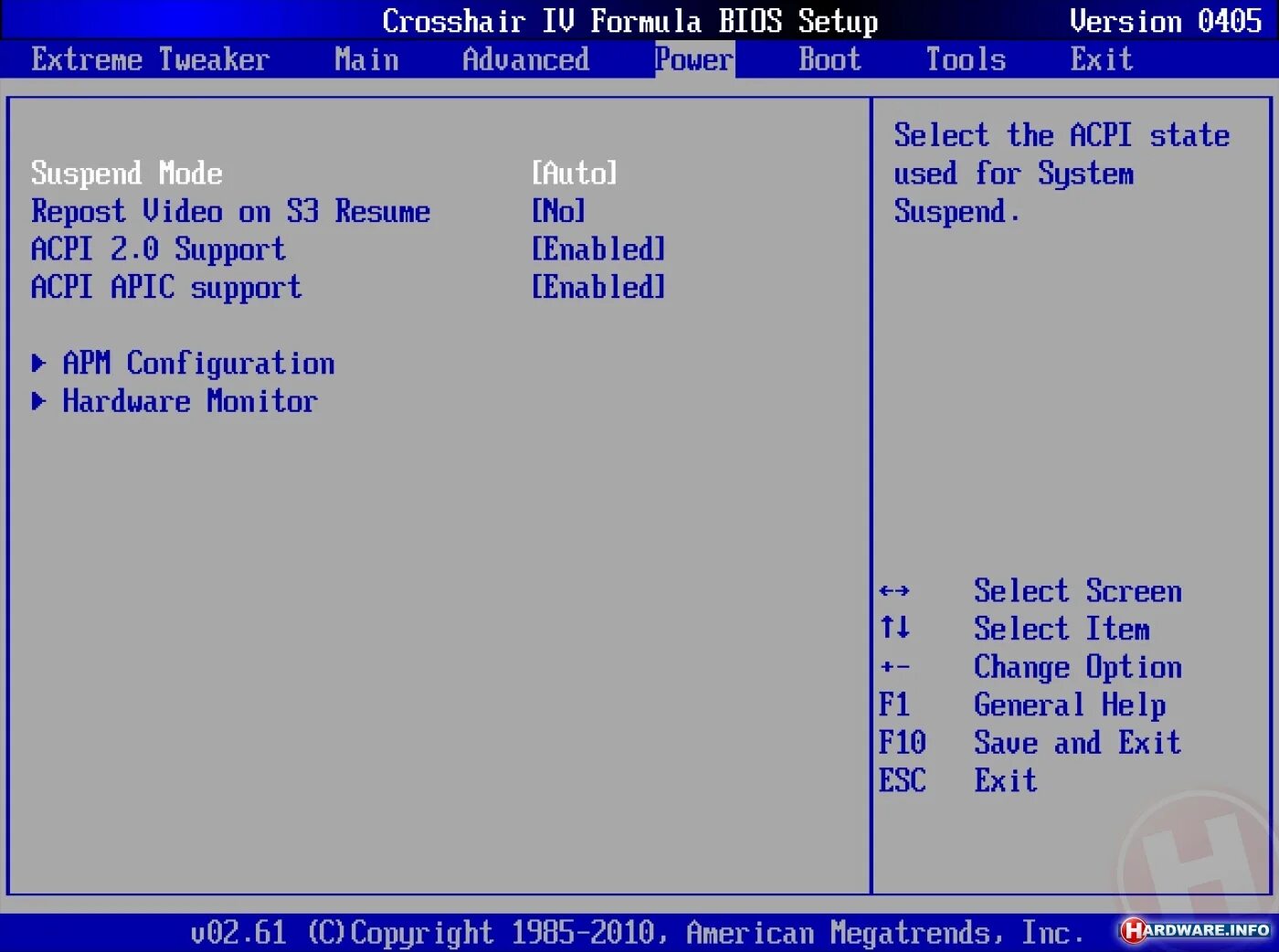Click the F1 key label
Viewport: 1279px width, 952px height.
[894, 704]
